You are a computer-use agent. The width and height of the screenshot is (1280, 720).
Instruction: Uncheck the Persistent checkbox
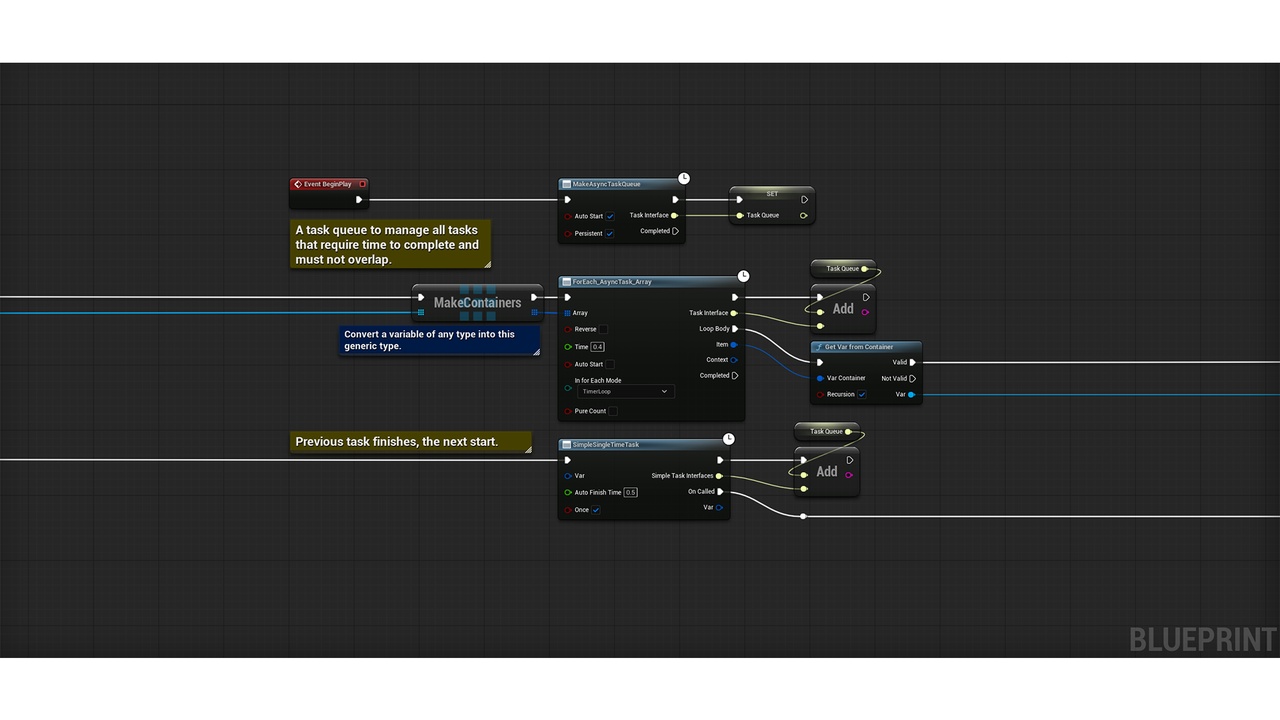(x=610, y=233)
